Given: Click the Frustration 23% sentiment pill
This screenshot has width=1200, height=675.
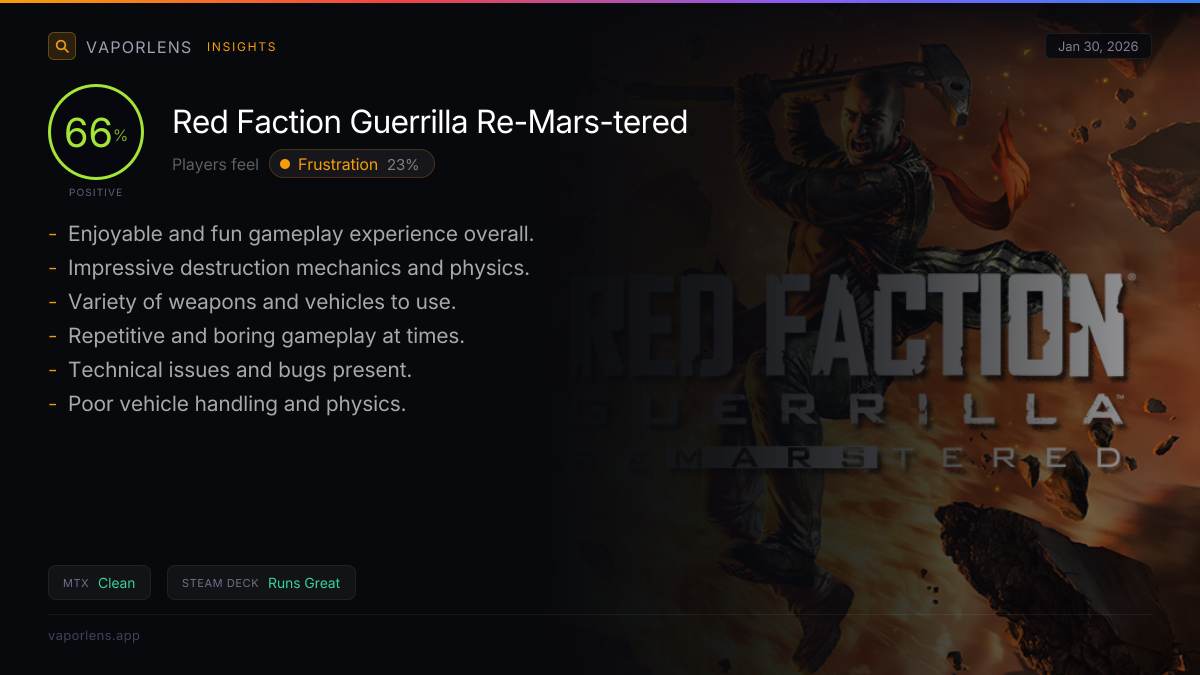Looking at the screenshot, I should (x=352, y=164).
